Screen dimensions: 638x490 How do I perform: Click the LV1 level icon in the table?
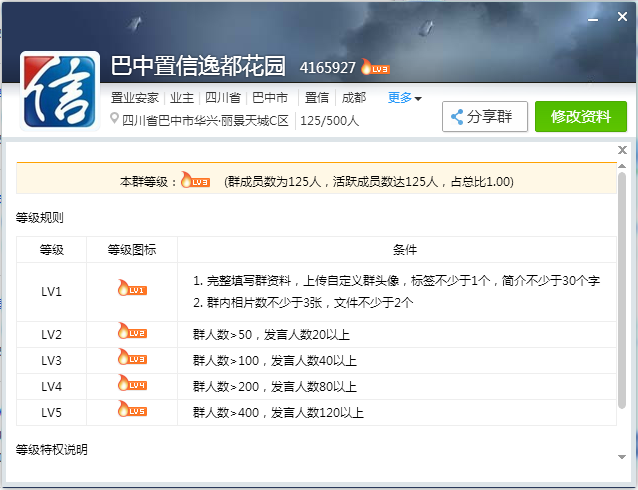(132, 290)
